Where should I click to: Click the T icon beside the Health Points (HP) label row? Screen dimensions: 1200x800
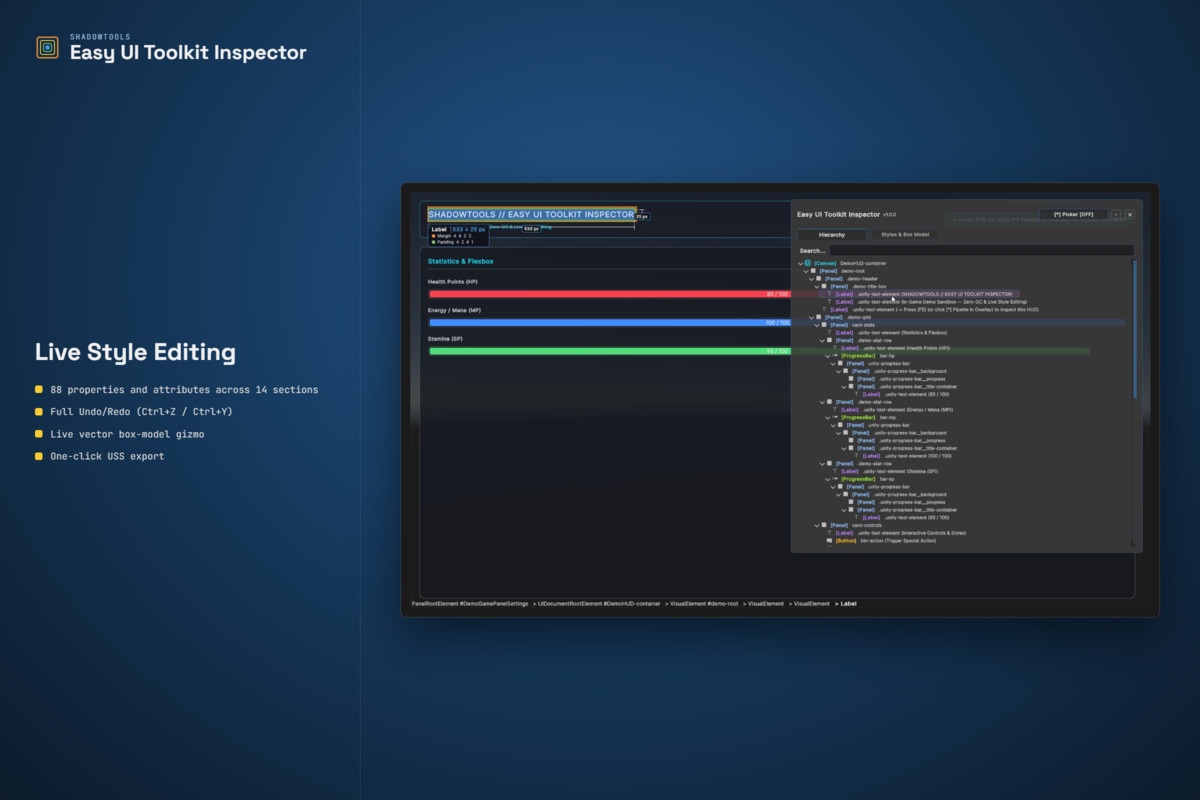click(x=835, y=348)
